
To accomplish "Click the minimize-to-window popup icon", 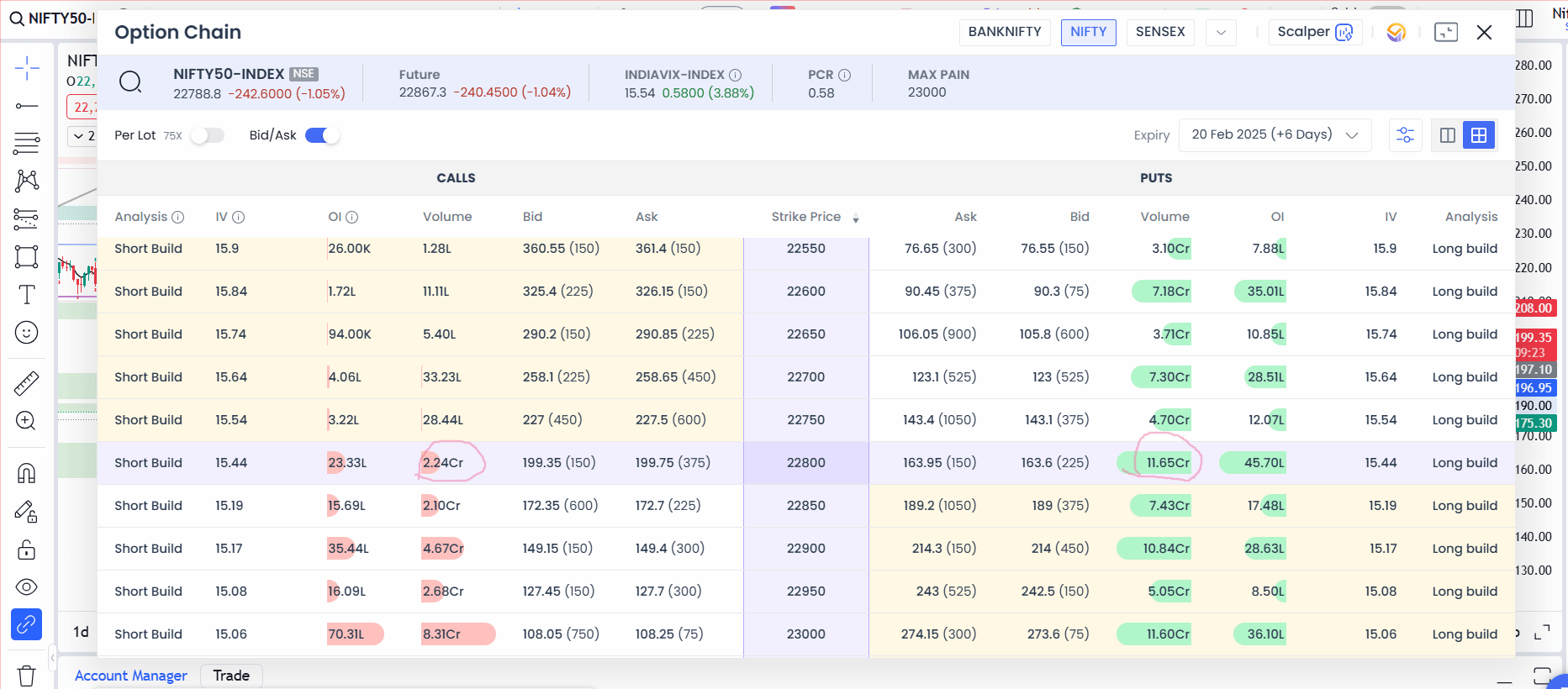I will pyautogui.click(x=1446, y=32).
